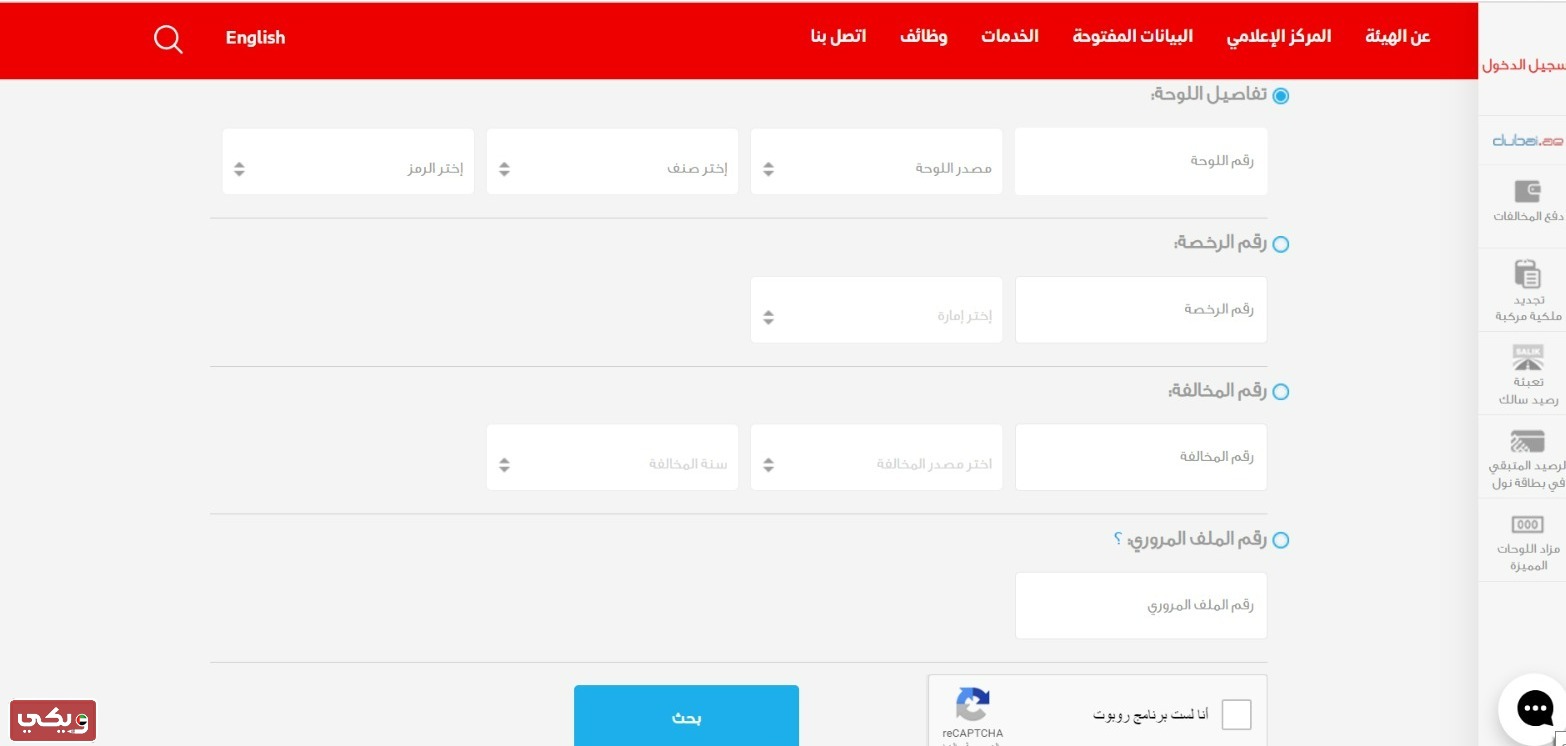Viewport: 1566px width, 746px height.
Task: Open the إختر الرمز dropdown
Action: point(348,161)
